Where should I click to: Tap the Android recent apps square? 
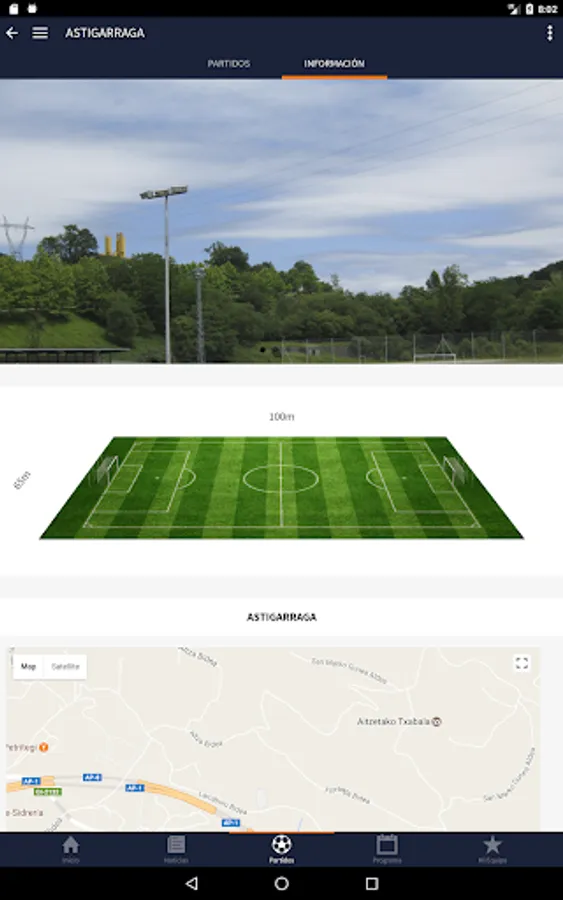click(372, 883)
